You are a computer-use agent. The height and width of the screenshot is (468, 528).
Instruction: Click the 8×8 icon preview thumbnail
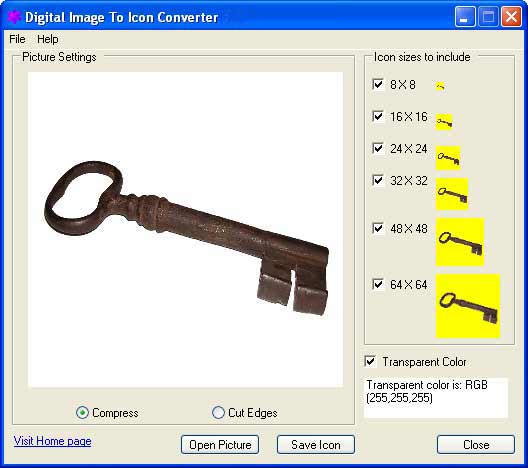click(440, 86)
